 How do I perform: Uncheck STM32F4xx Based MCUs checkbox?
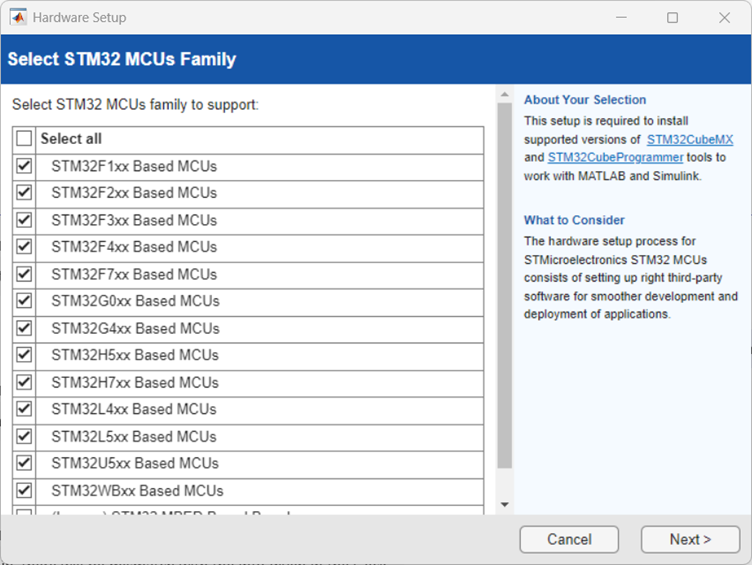(24, 247)
